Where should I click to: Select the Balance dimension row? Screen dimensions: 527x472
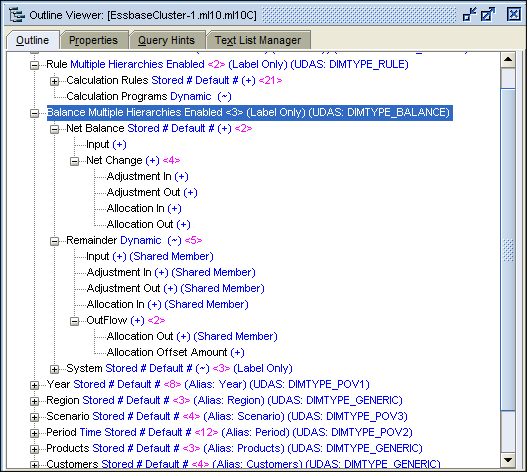(x=250, y=112)
